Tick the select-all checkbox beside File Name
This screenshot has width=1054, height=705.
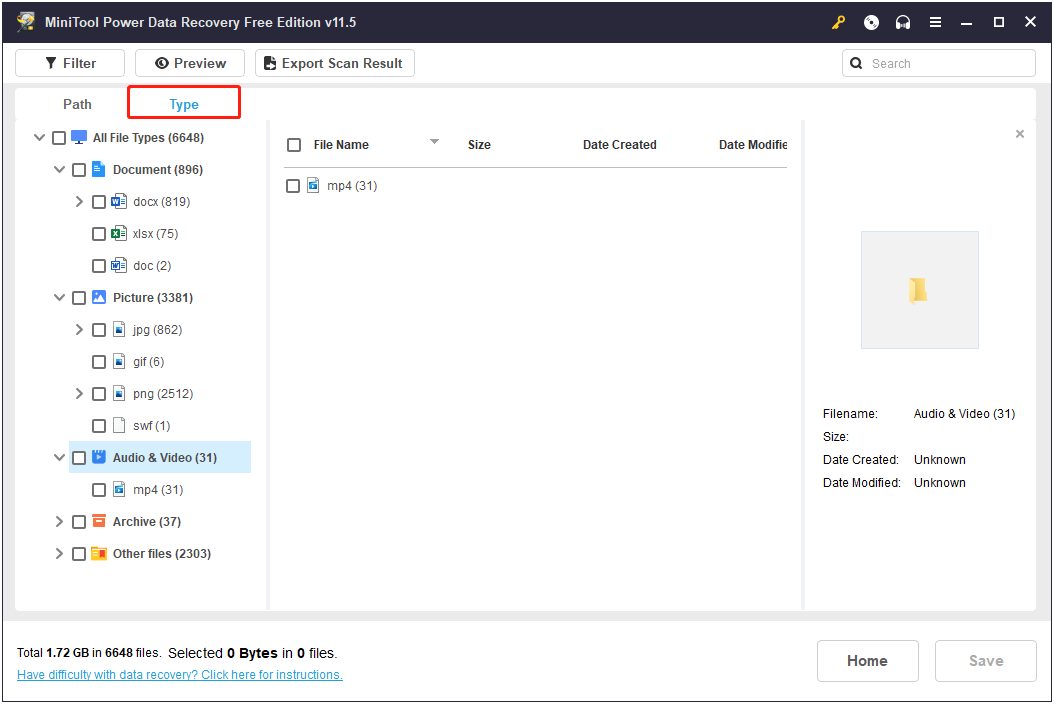click(x=294, y=144)
